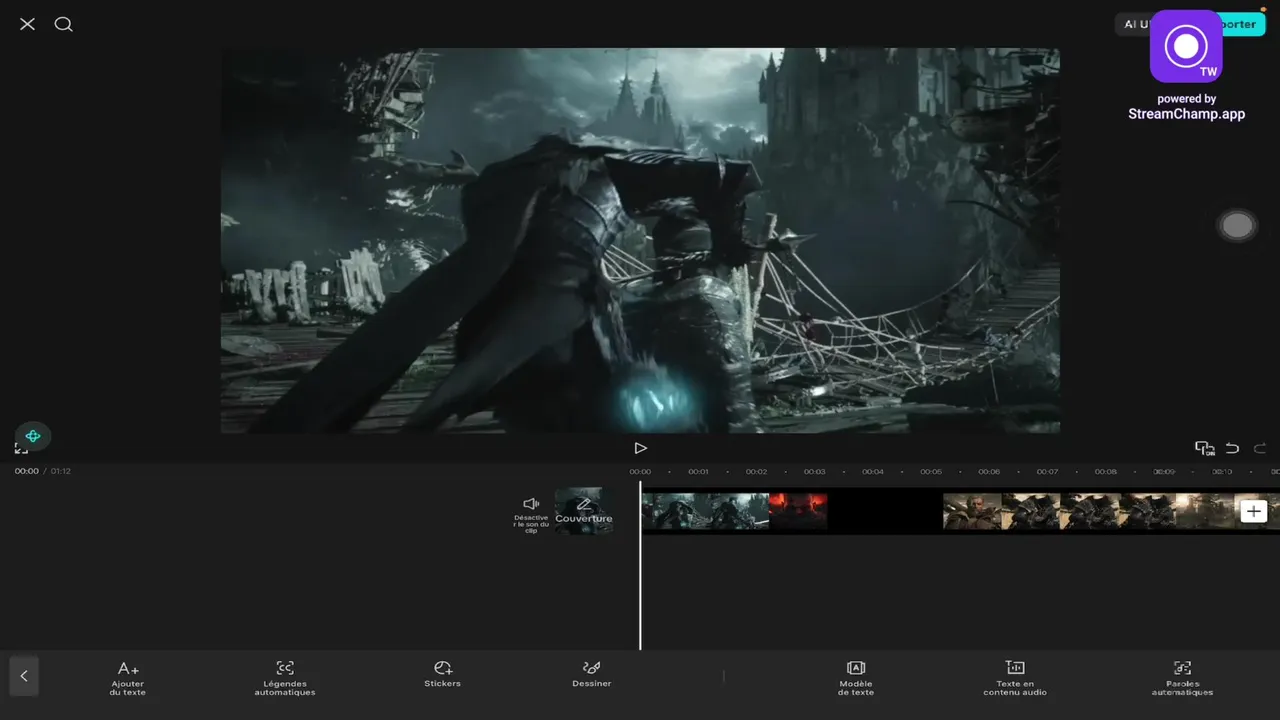Close the editor with the X icon
Viewport: 1280px width, 720px height.
coord(27,24)
